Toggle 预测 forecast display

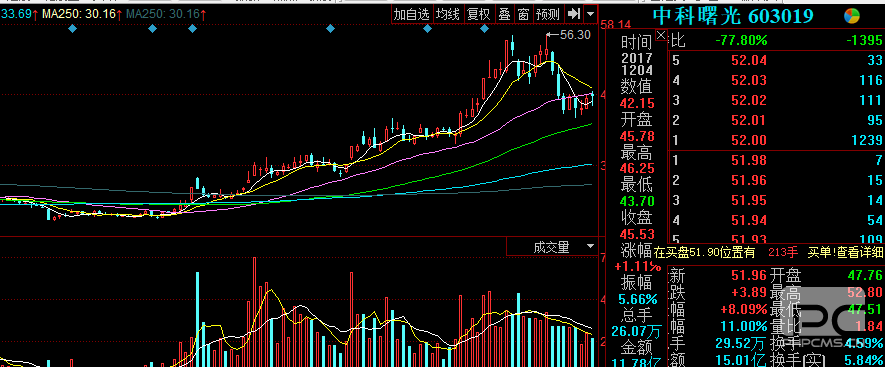[x=548, y=14]
